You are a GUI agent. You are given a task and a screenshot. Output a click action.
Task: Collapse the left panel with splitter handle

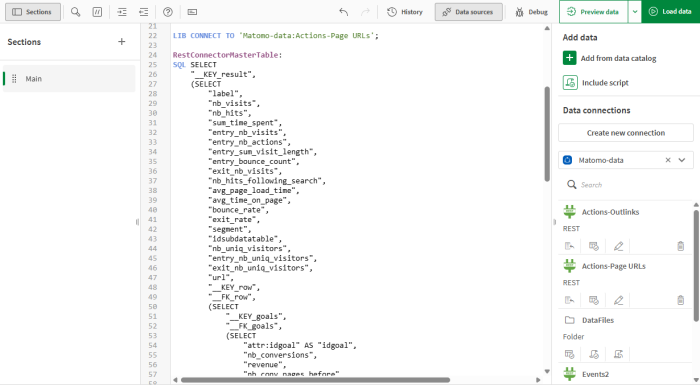point(137,222)
